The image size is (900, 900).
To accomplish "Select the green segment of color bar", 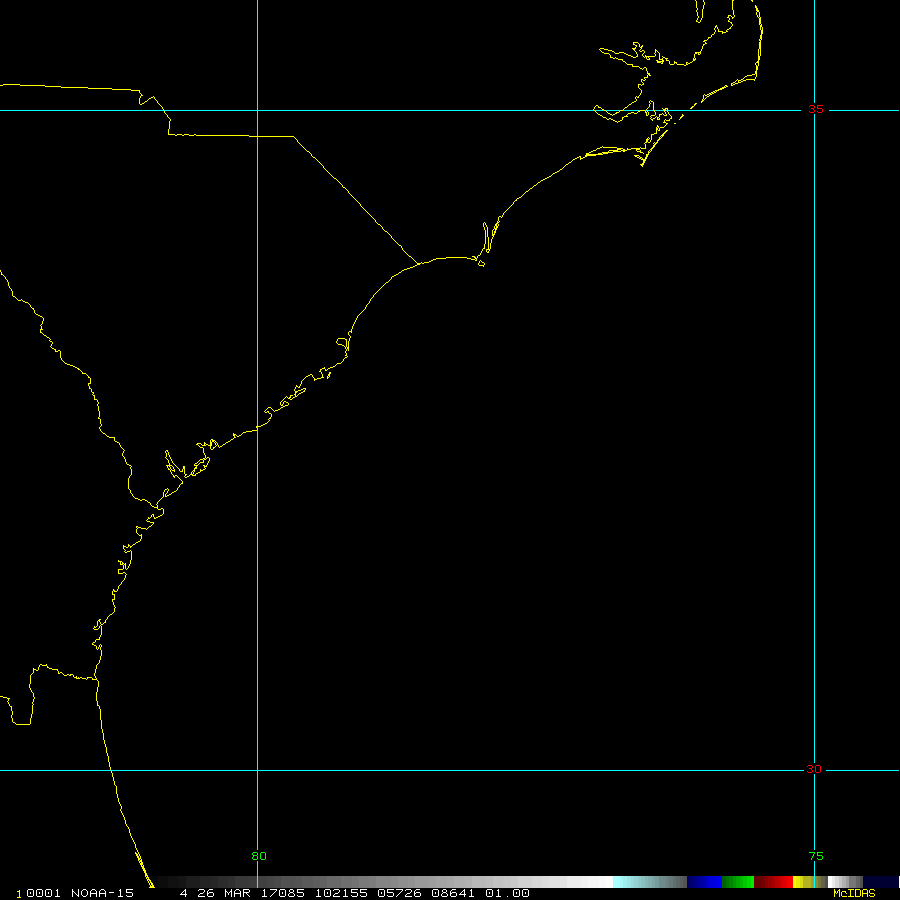I will pyautogui.click(x=738, y=882).
